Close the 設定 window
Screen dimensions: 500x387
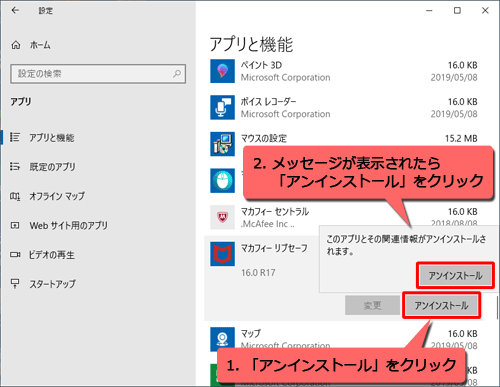pyautogui.click(x=485, y=11)
